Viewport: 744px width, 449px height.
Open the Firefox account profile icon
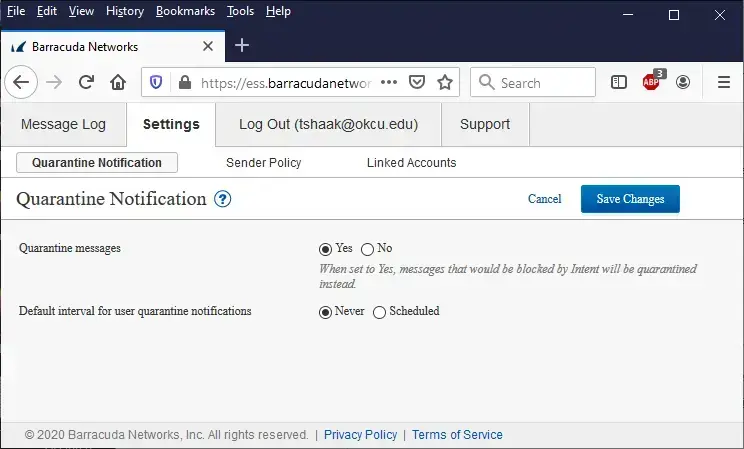(x=683, y=82)
